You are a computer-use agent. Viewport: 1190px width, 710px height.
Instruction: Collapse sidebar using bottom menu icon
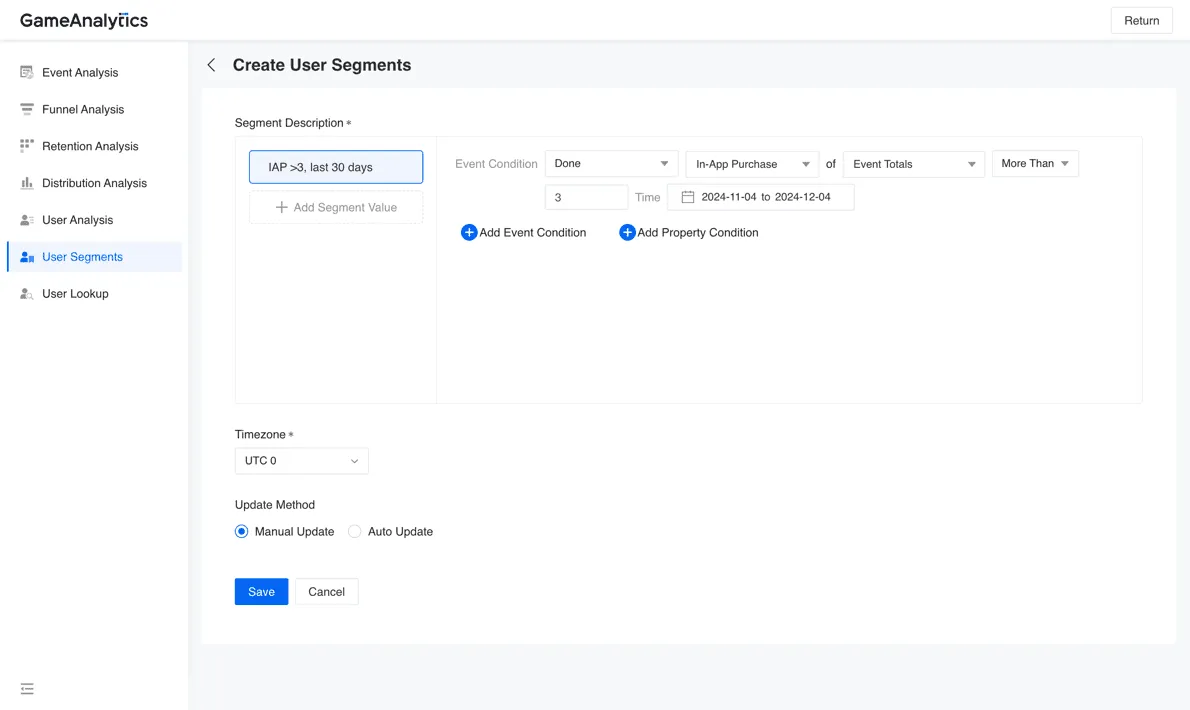click(27, 689)
